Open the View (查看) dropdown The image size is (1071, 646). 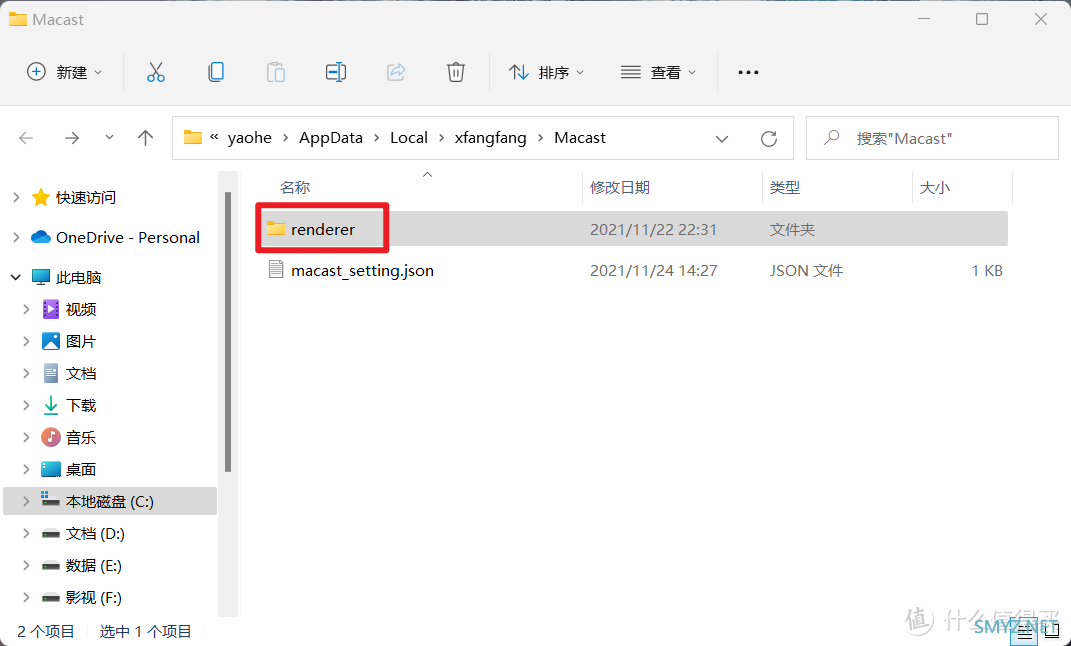(658, 72)
